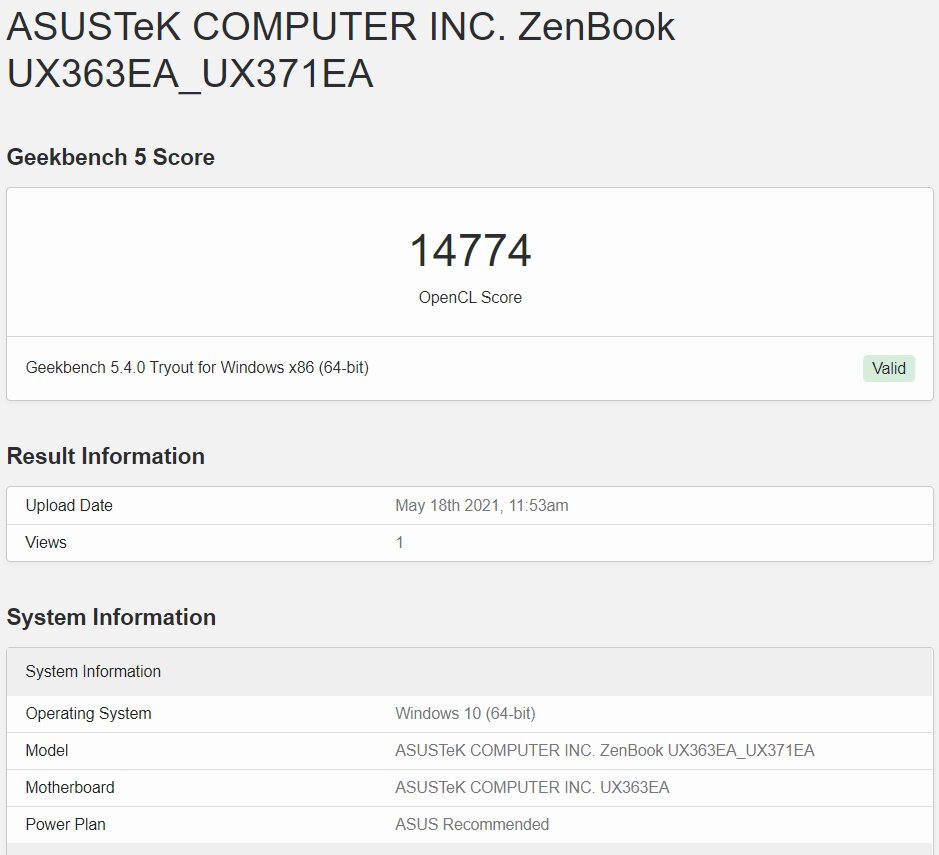This screenshot has height=855, width=939.
Task: Click the Windows 10 (64-bit) value
Action: coord(465,714)
